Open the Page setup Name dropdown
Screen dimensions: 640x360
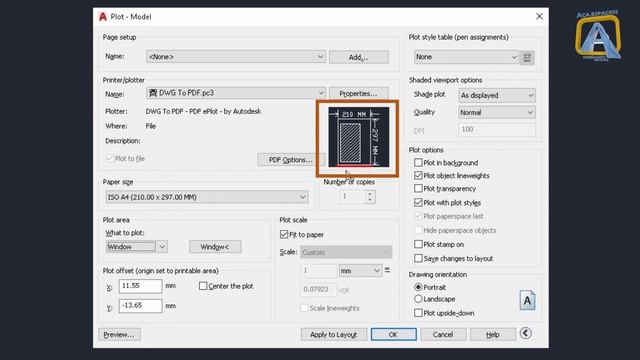click(x=236, y=57)
